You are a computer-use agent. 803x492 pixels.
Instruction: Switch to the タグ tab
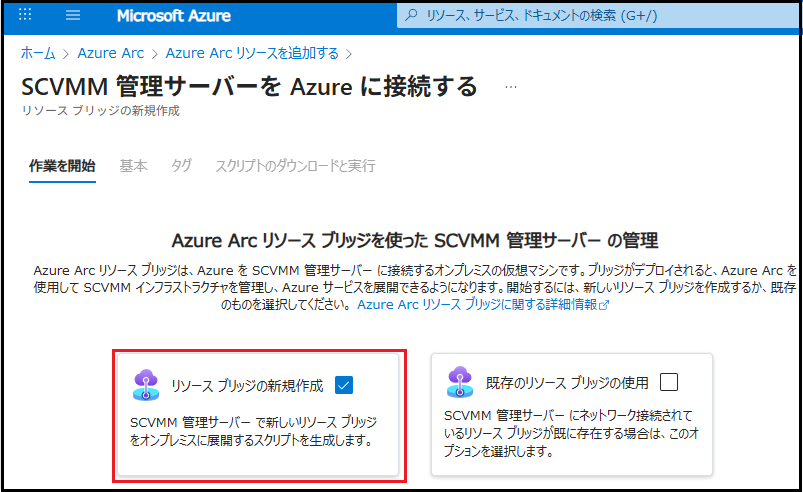[x=181, y=166]
